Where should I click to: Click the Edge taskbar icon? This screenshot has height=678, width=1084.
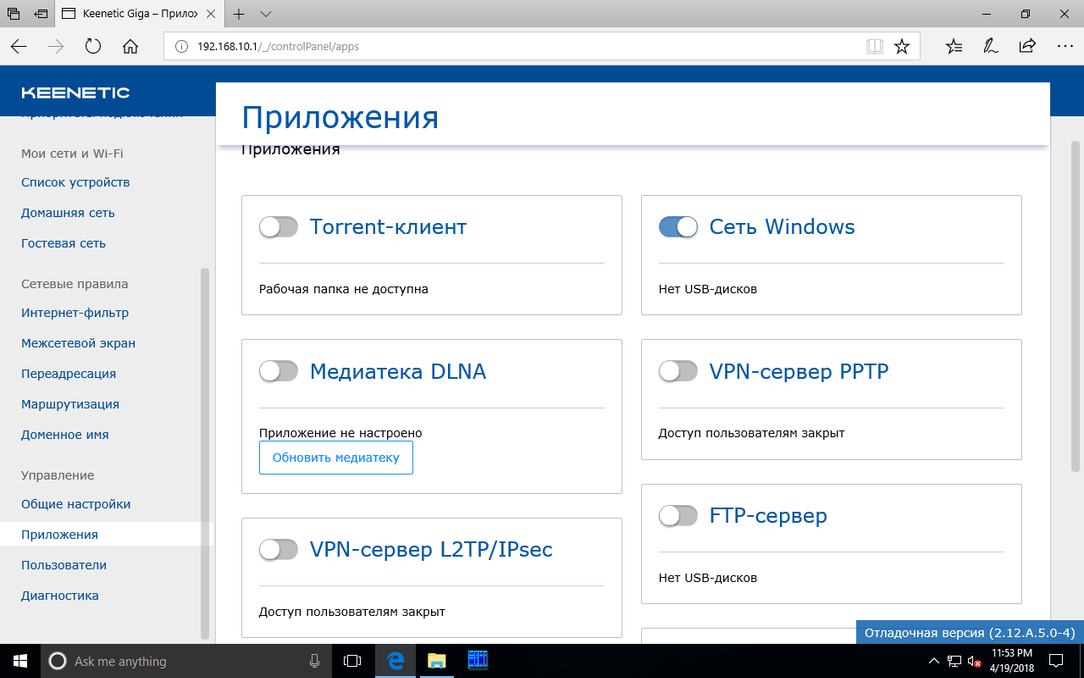click(395, 661)
